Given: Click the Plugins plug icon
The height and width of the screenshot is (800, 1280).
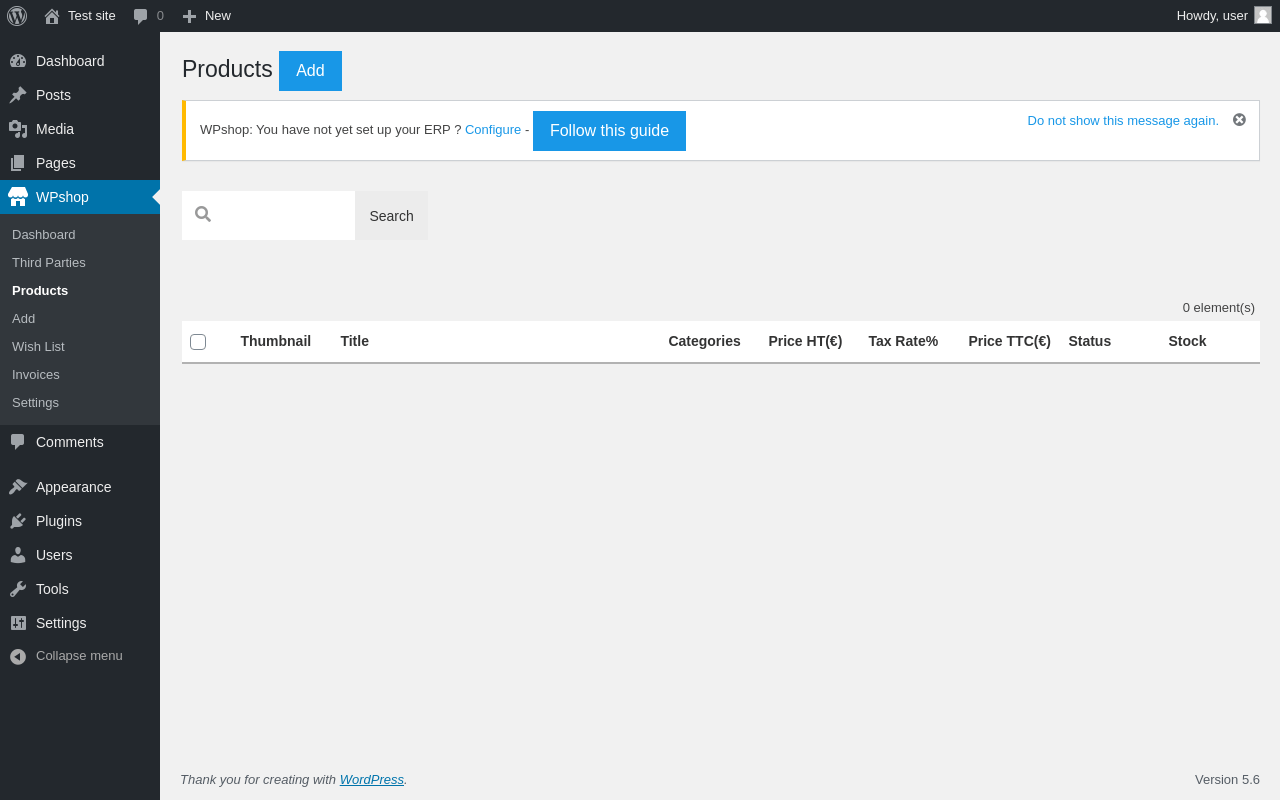Looking at the screenshot, I should 18,521.
